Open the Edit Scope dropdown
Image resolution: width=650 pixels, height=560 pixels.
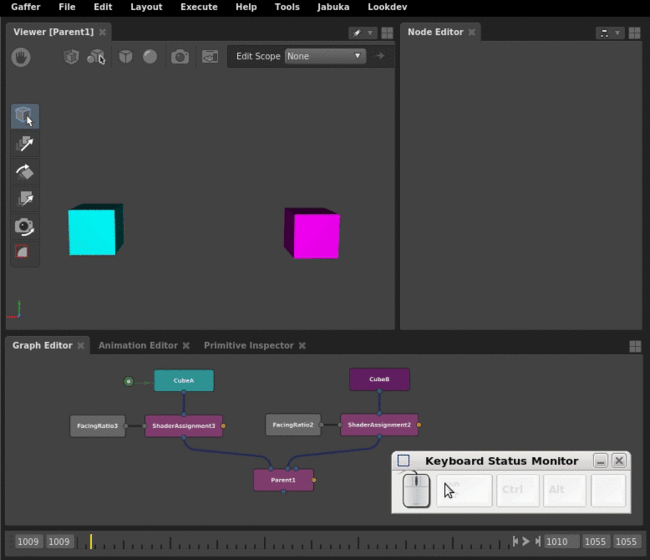[x=325, y=56]
